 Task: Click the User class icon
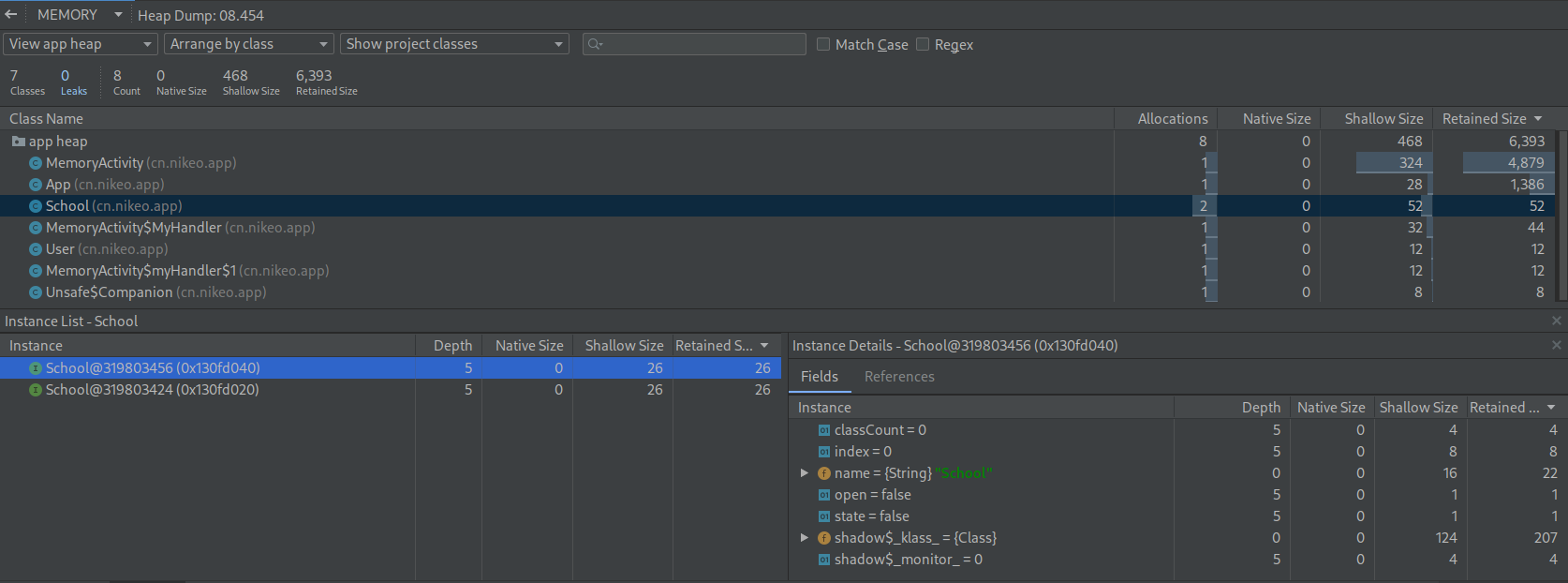click(36, 249)
